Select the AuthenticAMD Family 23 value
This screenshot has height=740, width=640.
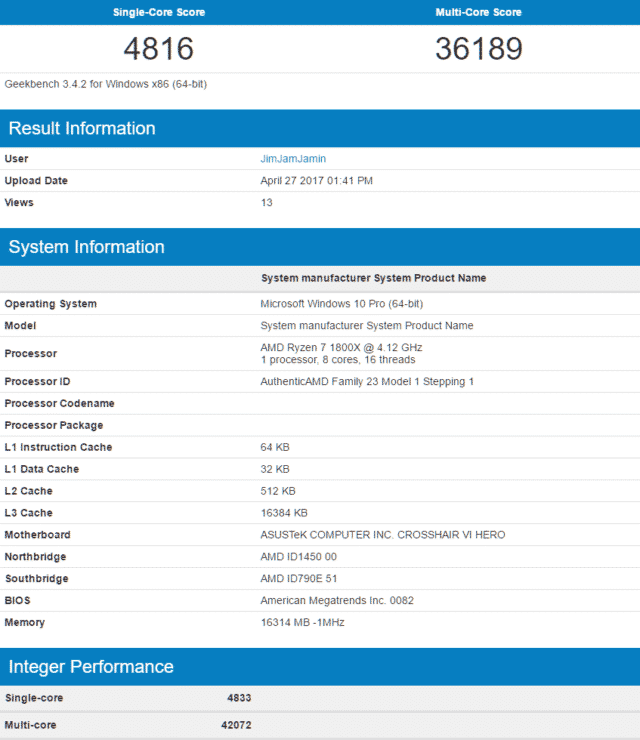click(367, 381)
